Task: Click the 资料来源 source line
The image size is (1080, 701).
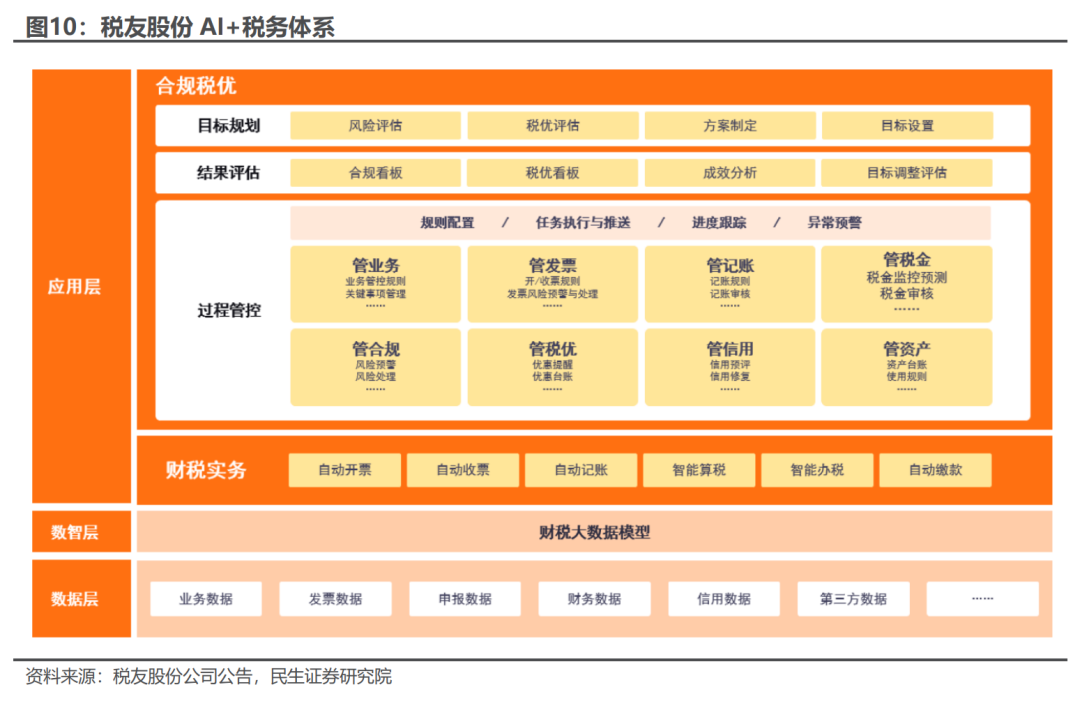Action: (x=209, y=676)
